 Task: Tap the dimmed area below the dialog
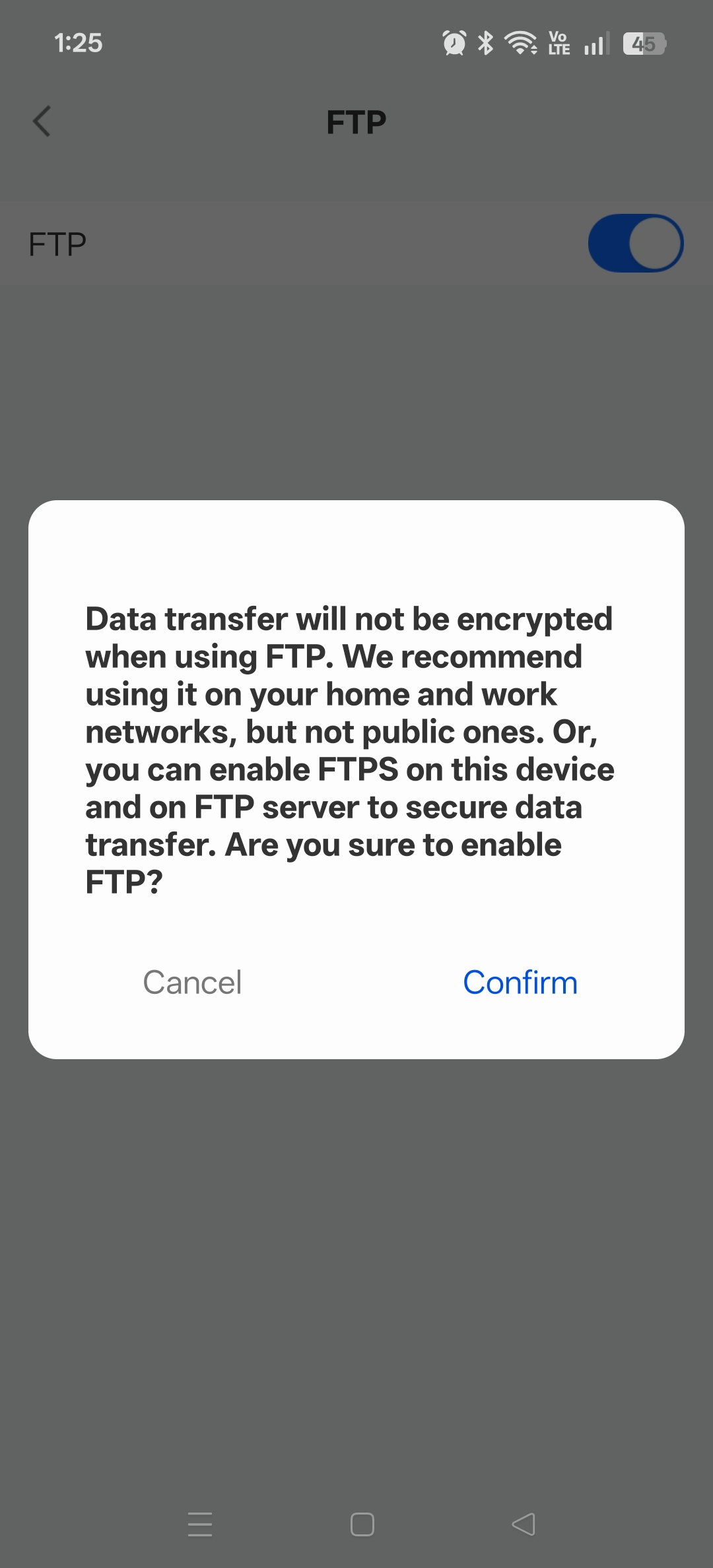point(356,1254)
